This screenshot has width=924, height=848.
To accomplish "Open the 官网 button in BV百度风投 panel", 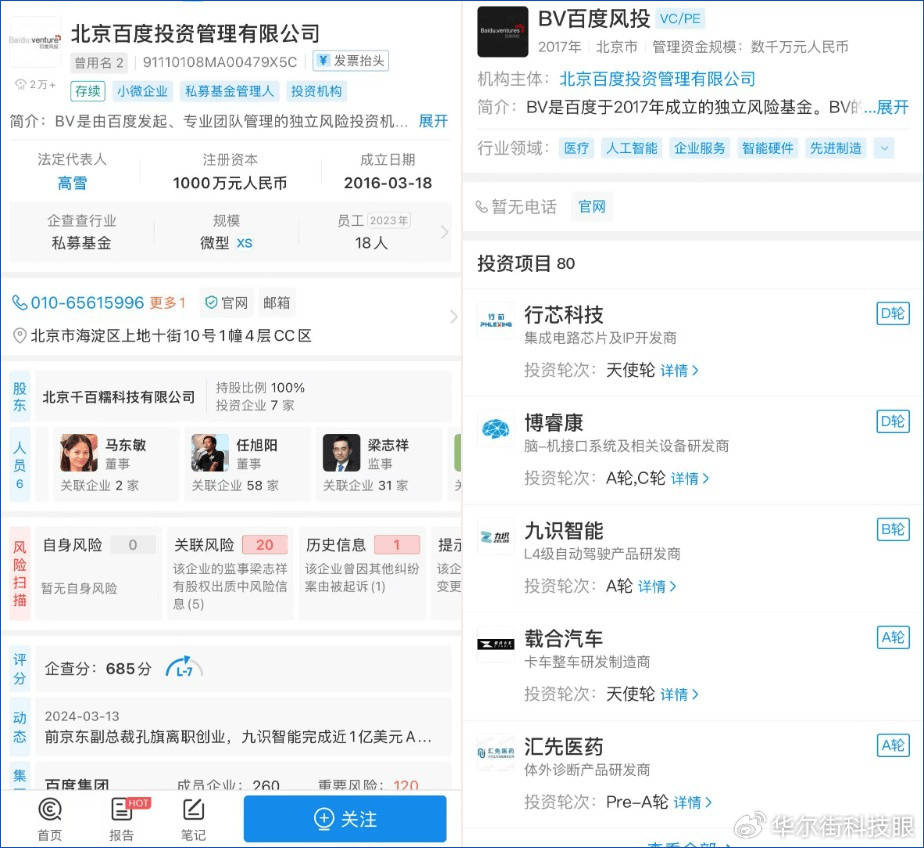I will 592,206.
